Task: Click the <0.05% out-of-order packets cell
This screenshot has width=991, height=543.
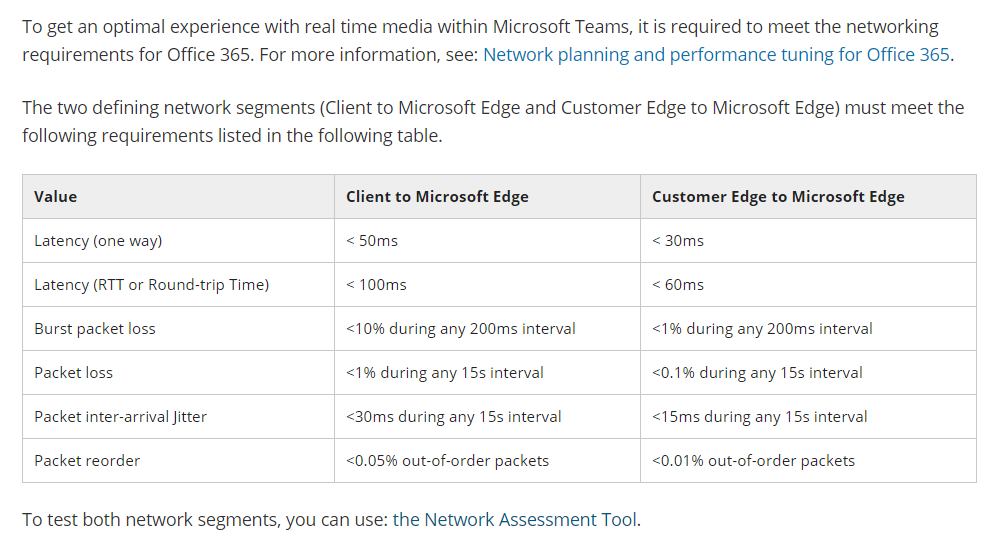Action: click(x=447, y=461)
